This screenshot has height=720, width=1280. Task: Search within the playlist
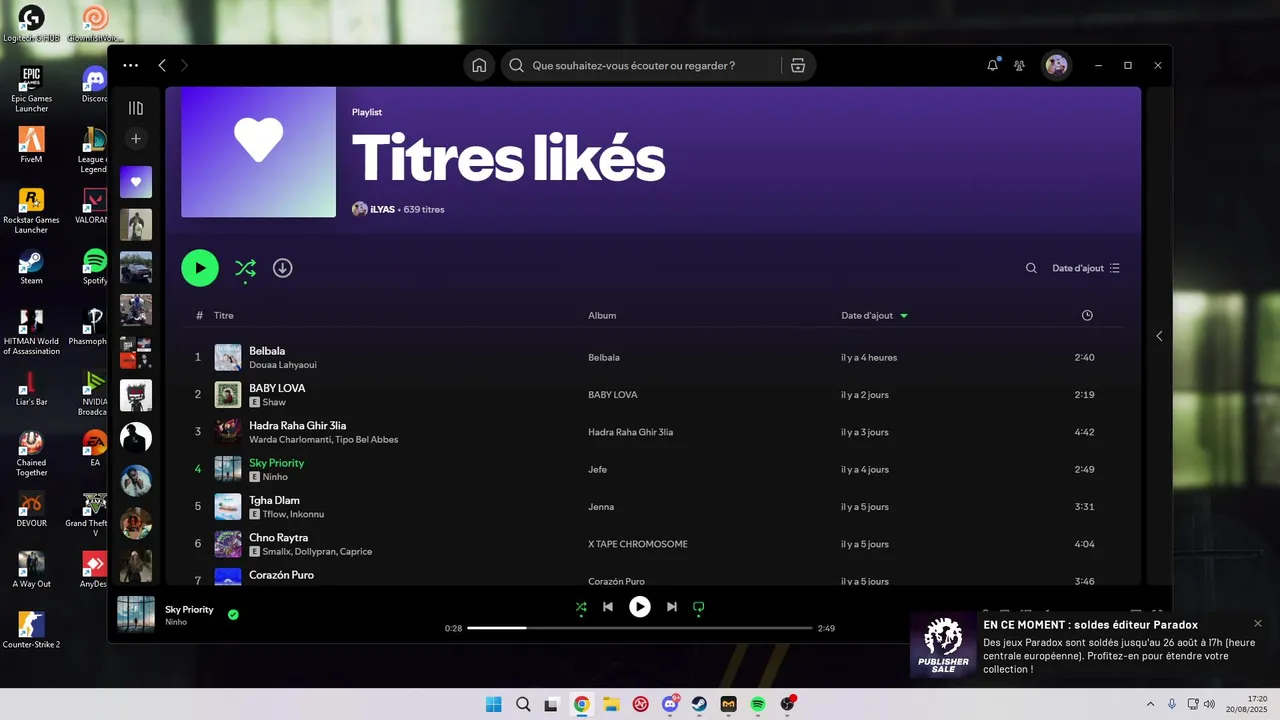coord(1031,268)
